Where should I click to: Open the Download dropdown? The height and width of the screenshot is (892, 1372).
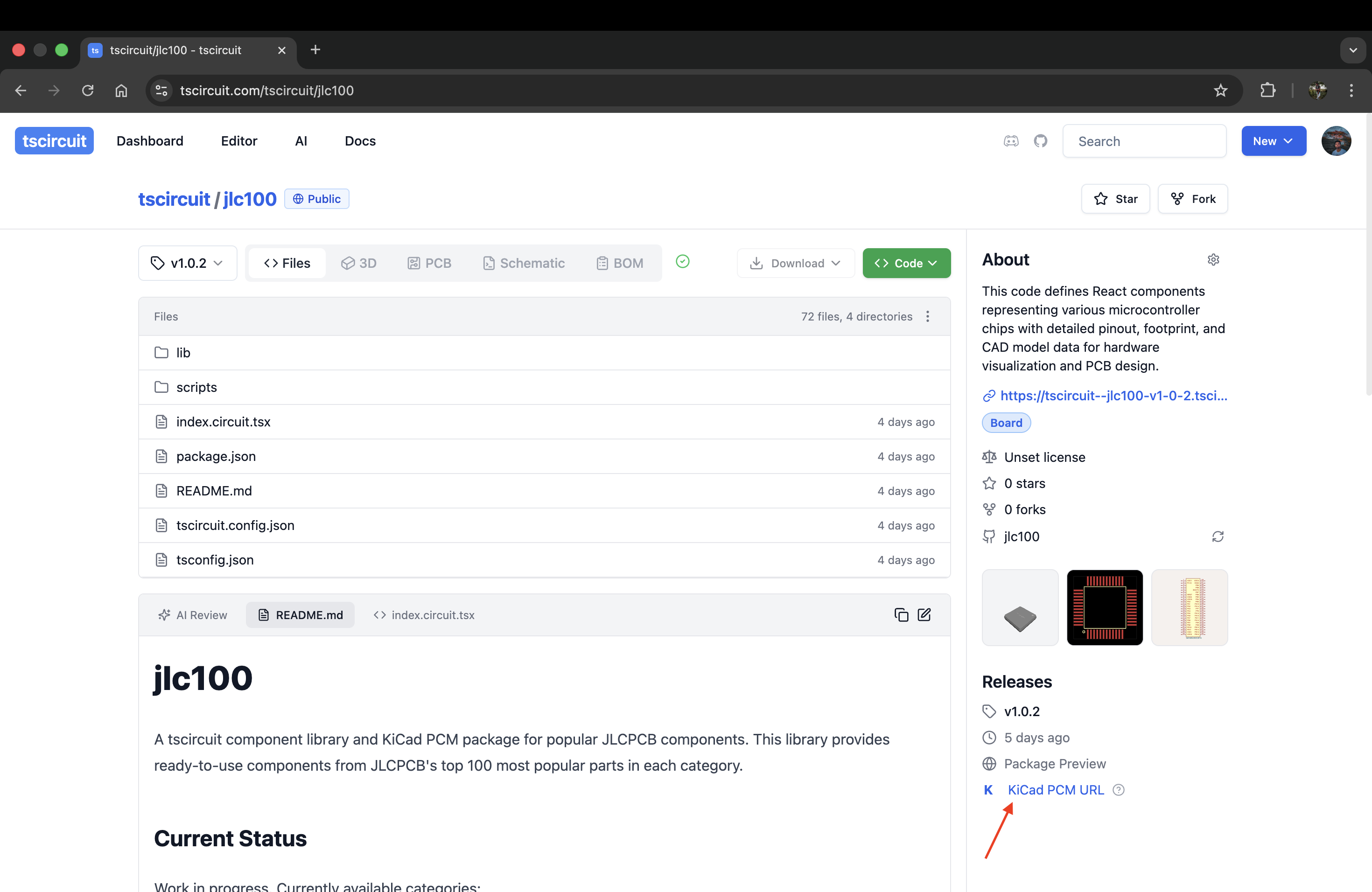pos(795,263)
